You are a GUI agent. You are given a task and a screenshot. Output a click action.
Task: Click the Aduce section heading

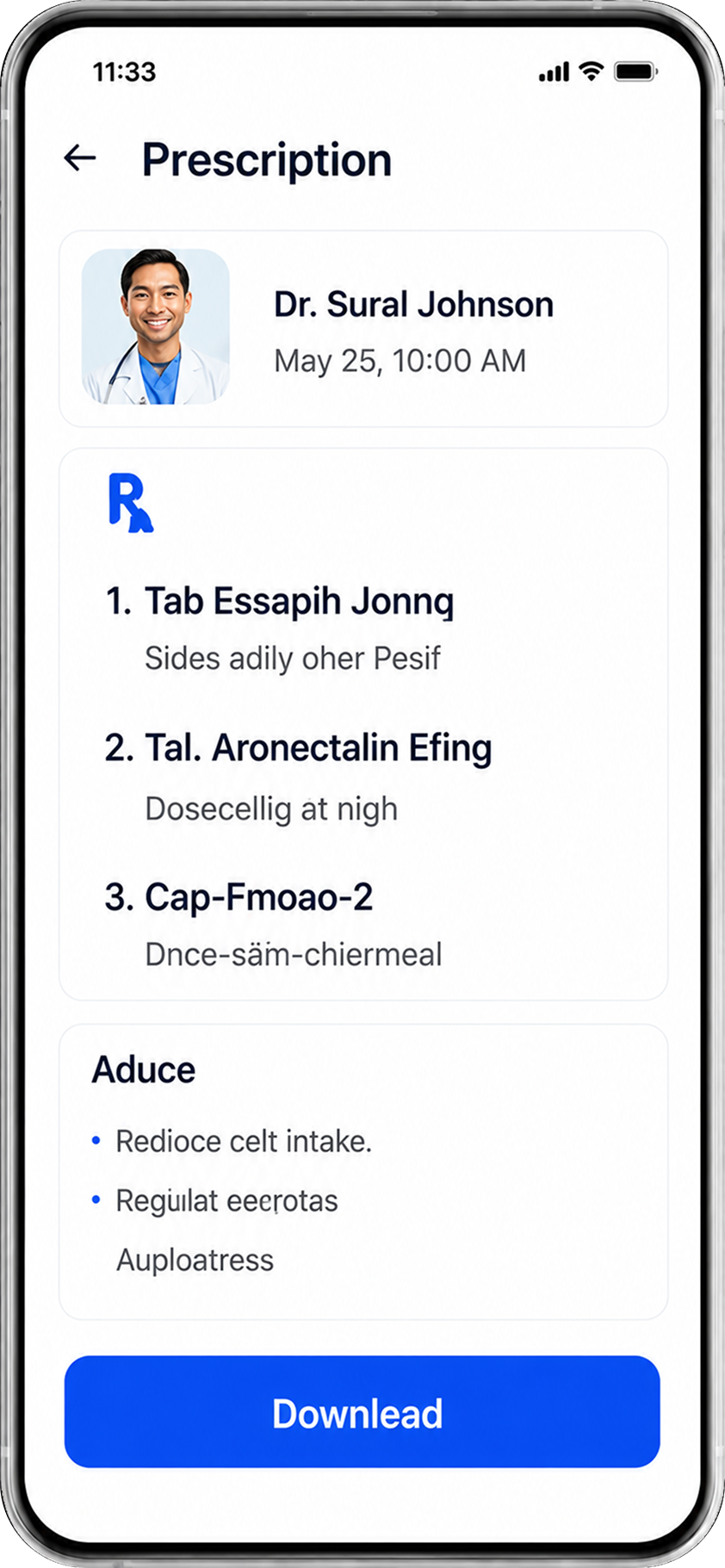coord(144,1070)
